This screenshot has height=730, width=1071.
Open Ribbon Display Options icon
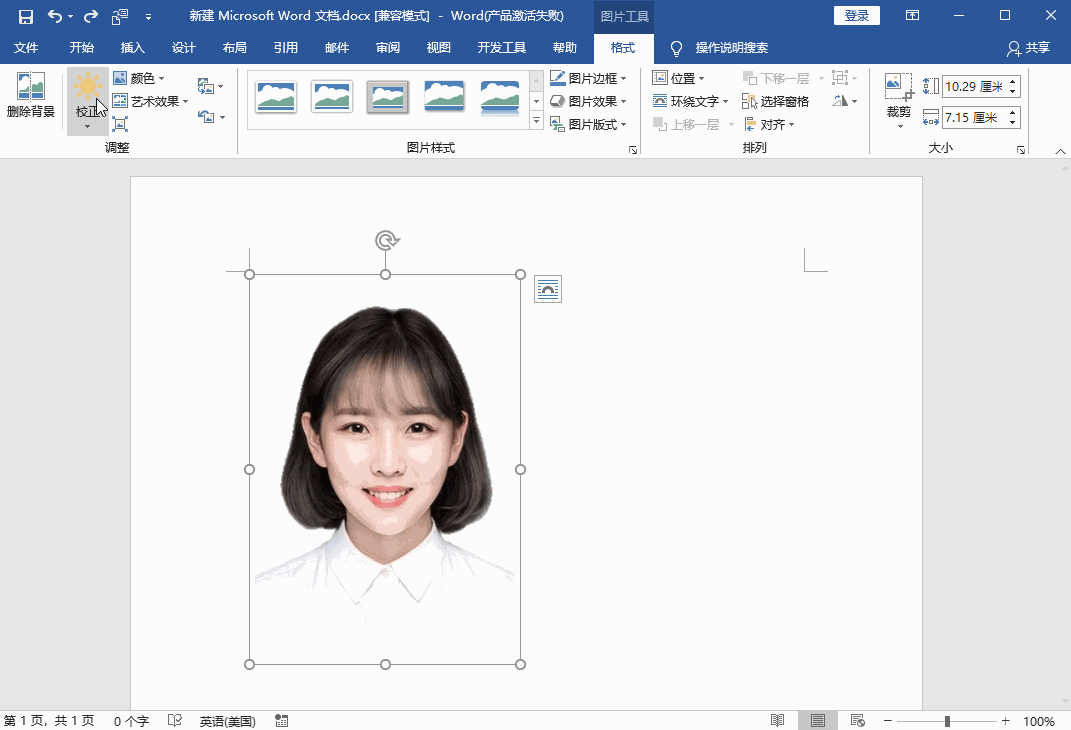coord(913,16)
